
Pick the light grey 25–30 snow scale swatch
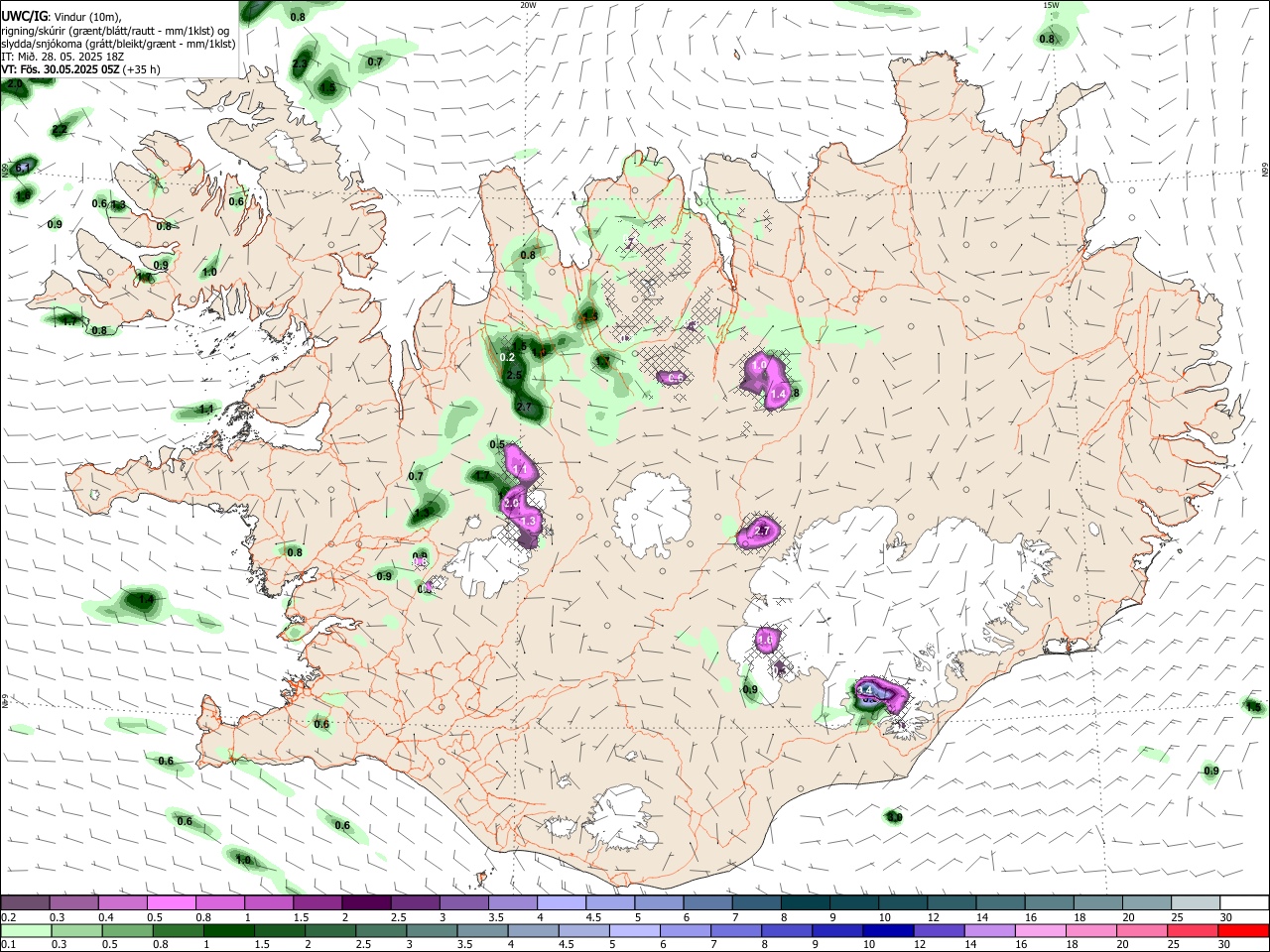pyautogui.click(x=1196, y=903)
